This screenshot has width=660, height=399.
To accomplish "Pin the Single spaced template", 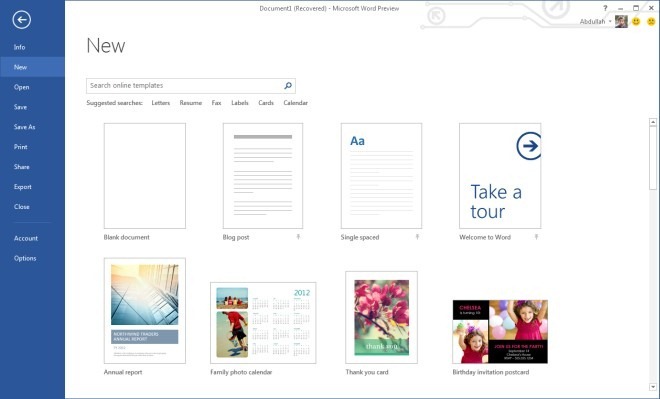I will tap(417, 237).
